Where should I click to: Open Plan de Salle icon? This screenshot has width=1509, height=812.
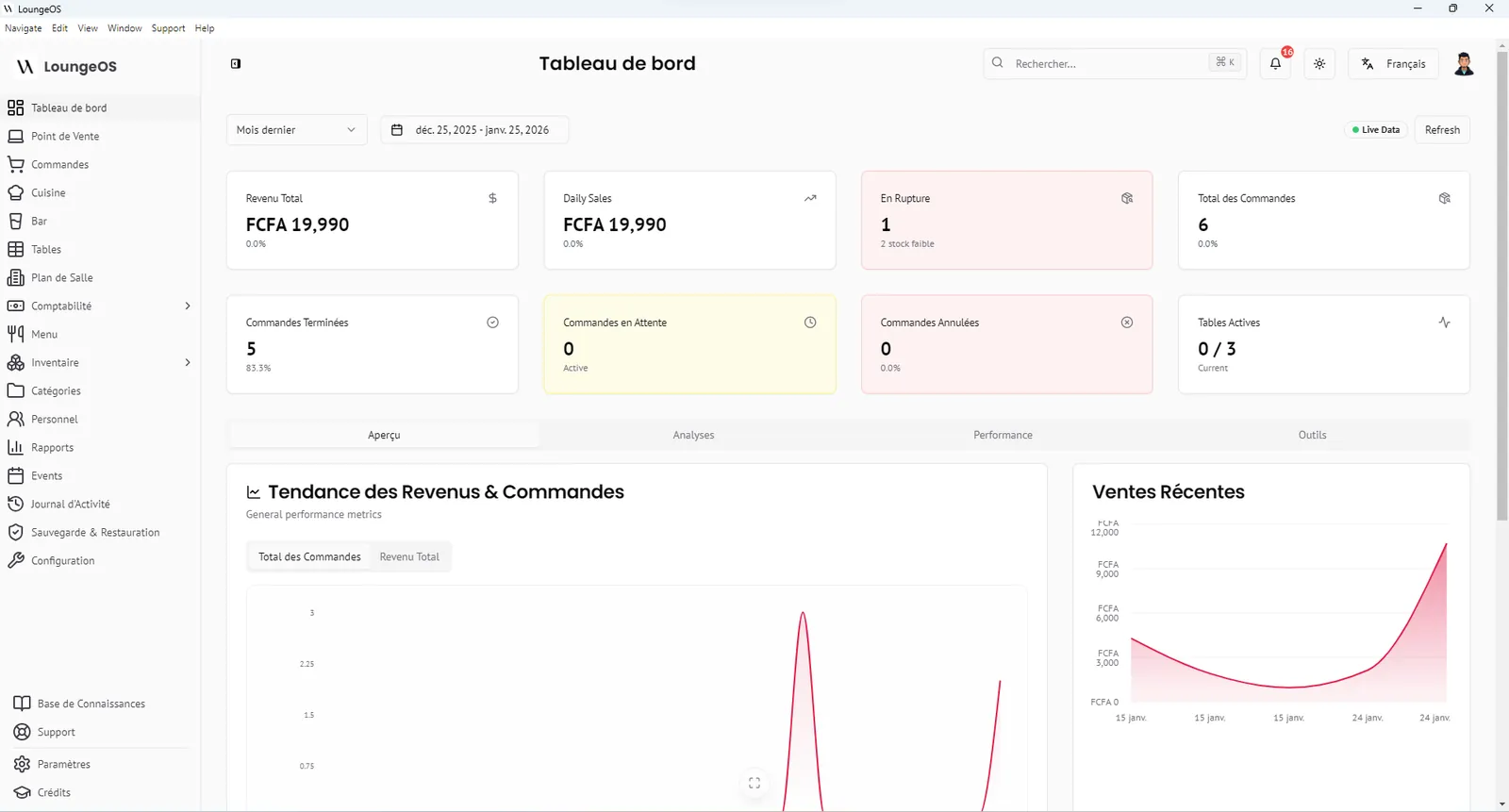(16, 277)
